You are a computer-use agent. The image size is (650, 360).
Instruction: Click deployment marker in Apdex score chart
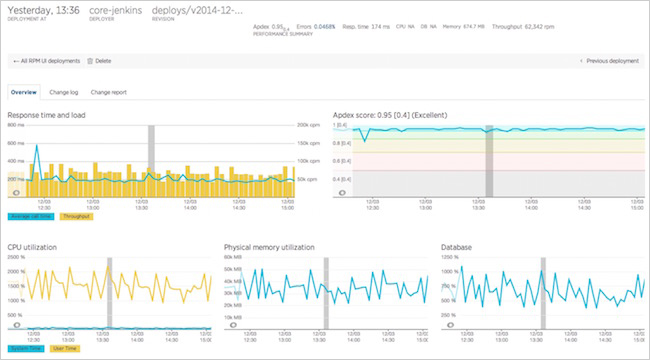[x=490, y=161]
